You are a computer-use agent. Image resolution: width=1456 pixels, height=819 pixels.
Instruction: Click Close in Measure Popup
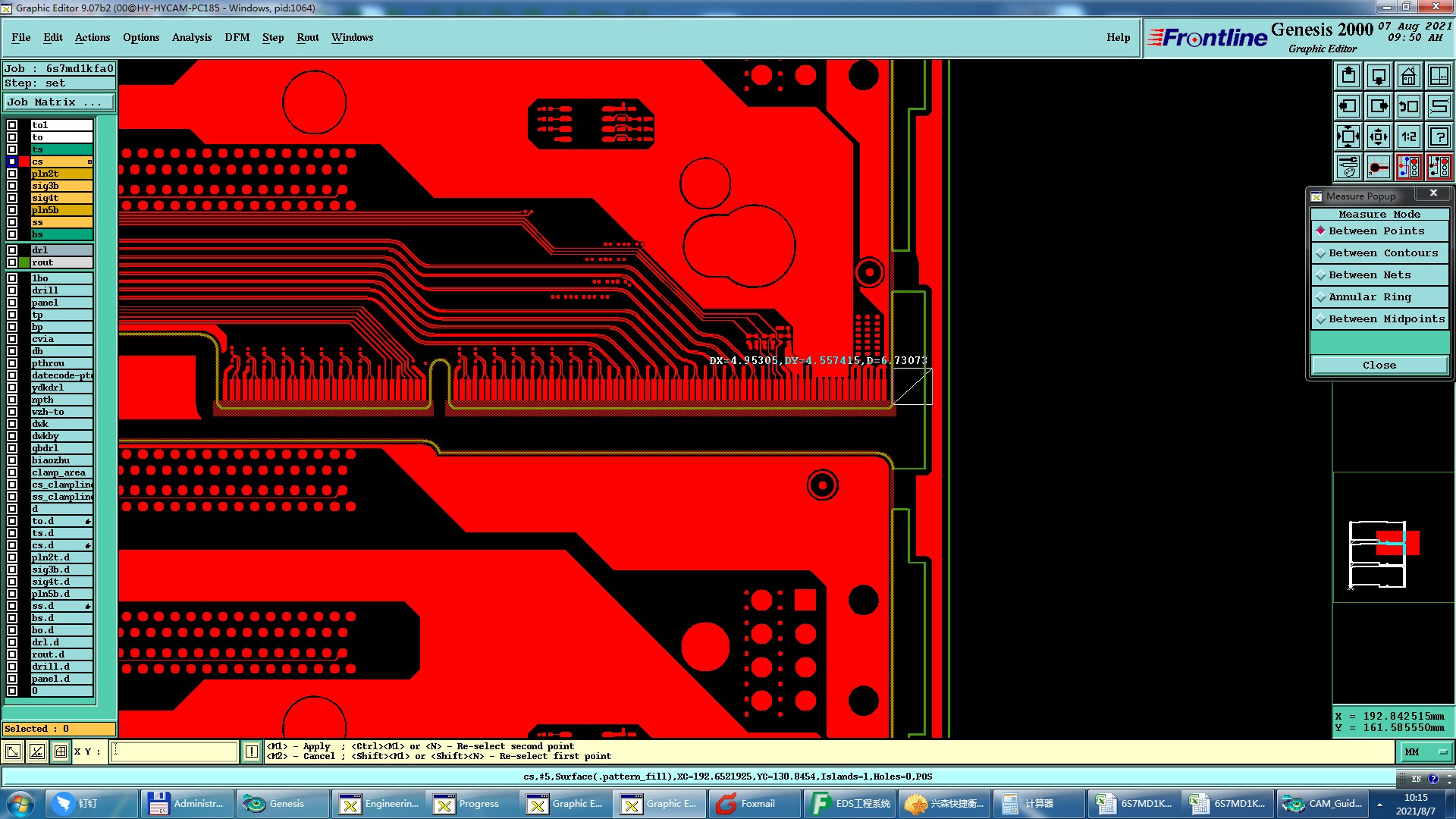[1379, 365]
